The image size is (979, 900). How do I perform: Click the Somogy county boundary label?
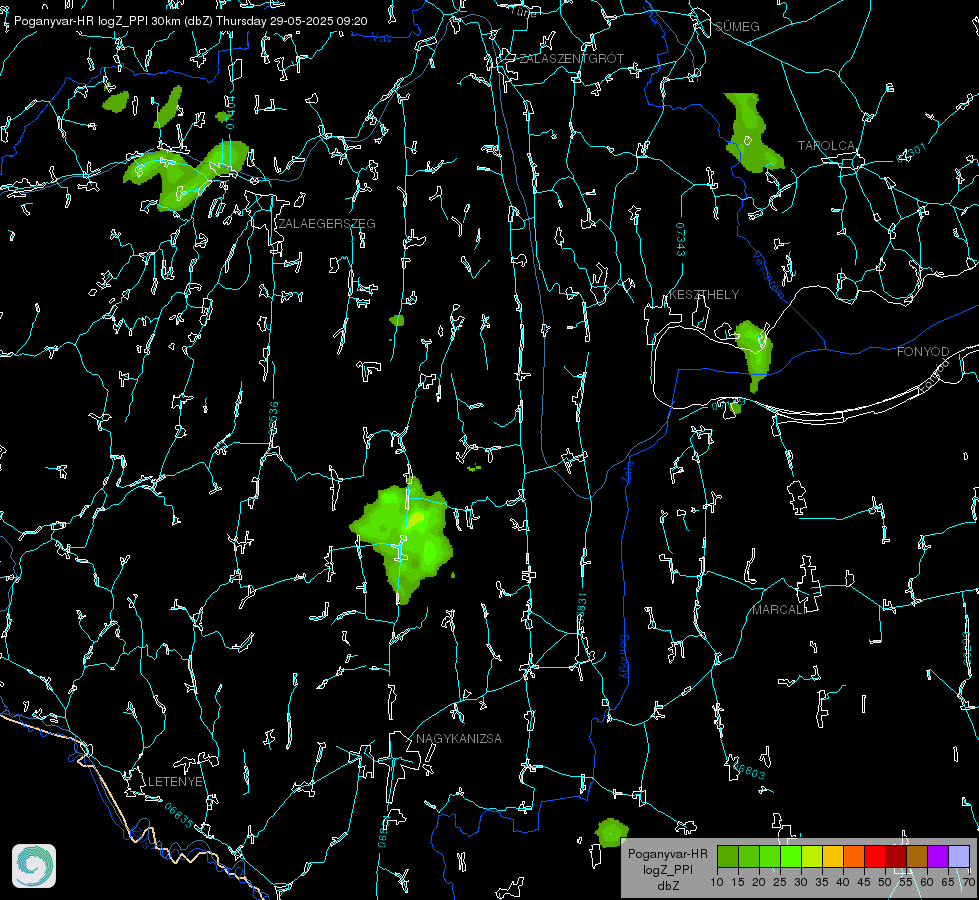click(624, 657)
